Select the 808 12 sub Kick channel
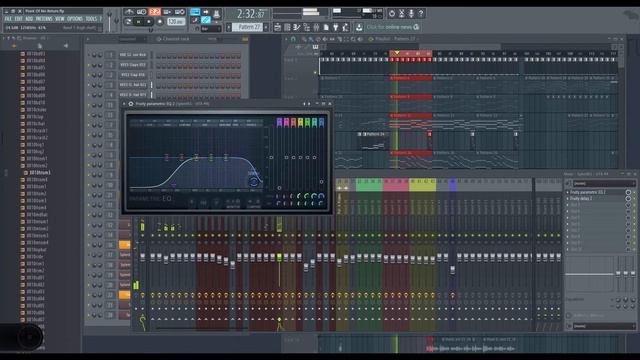The height and width of the screenshot is (360, 640). tap(133, 55)
